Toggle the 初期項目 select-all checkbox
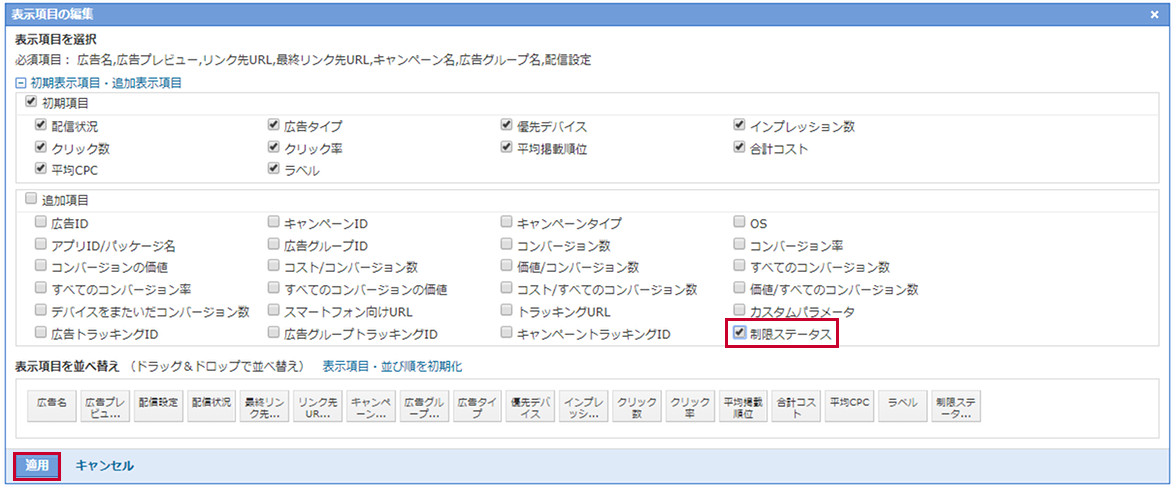The height and width of the screenshot is (490, 1176). pyautogui.click(x=31, y=102)
